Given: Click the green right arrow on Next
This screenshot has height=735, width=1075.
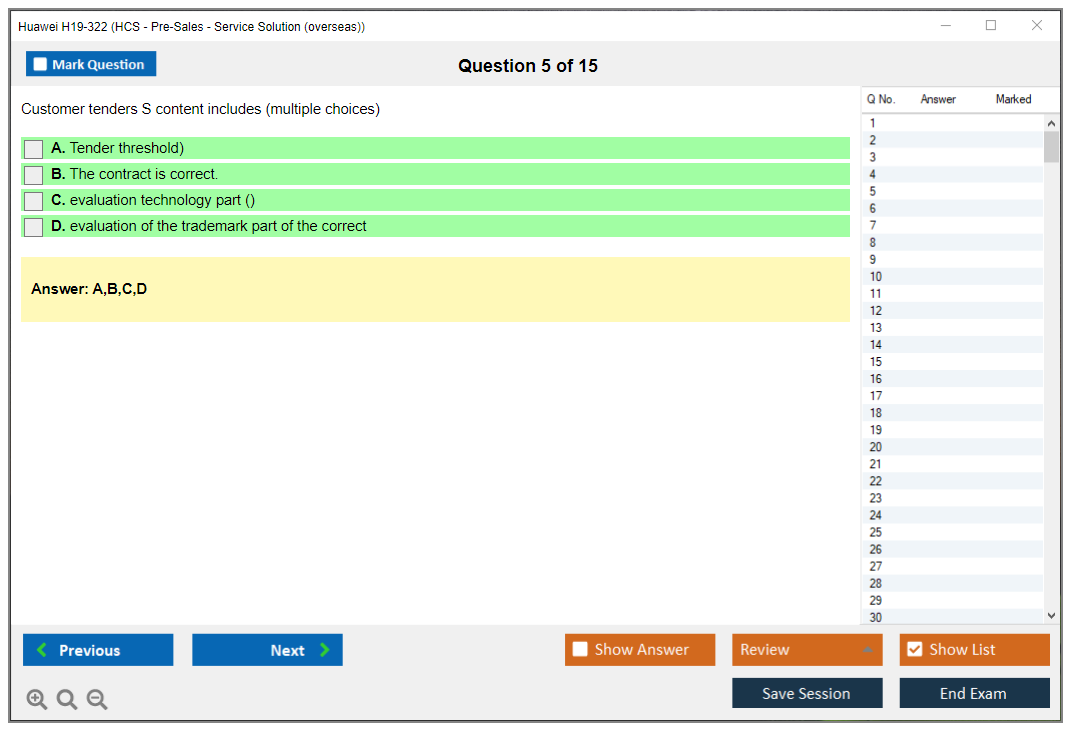Looking at the screenshot, I should click(324, 650).
